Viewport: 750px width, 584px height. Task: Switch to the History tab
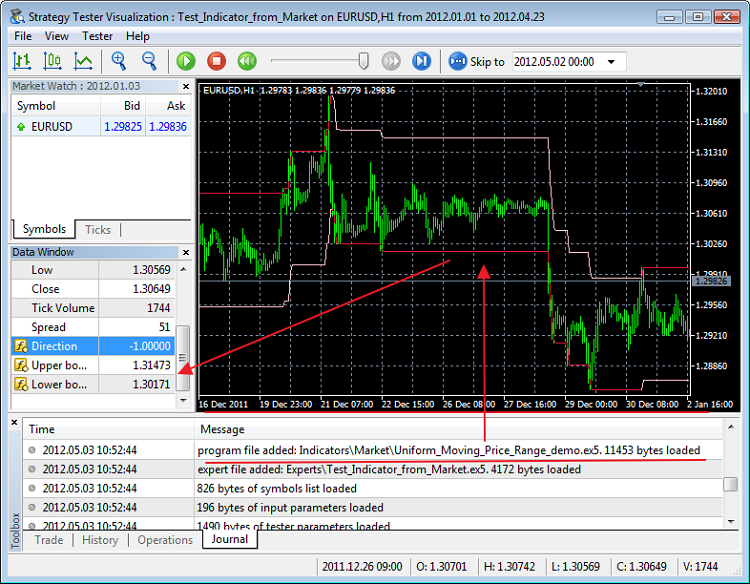coord(100,540)
